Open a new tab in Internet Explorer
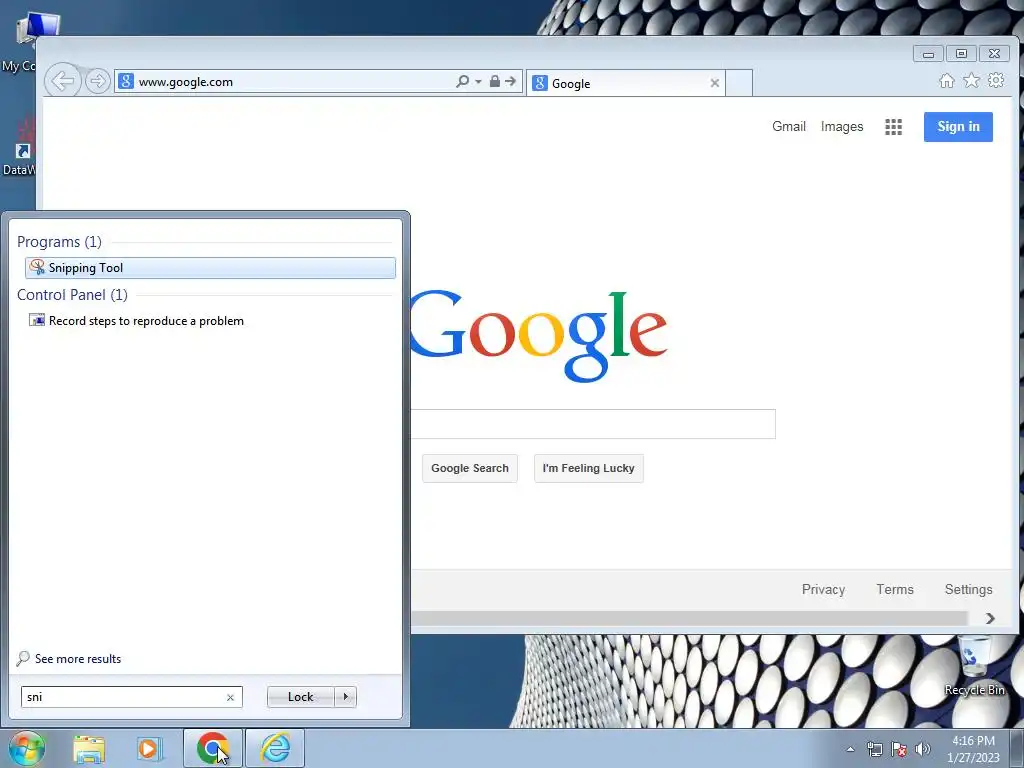1024x768 pixels. pos(739,83)
